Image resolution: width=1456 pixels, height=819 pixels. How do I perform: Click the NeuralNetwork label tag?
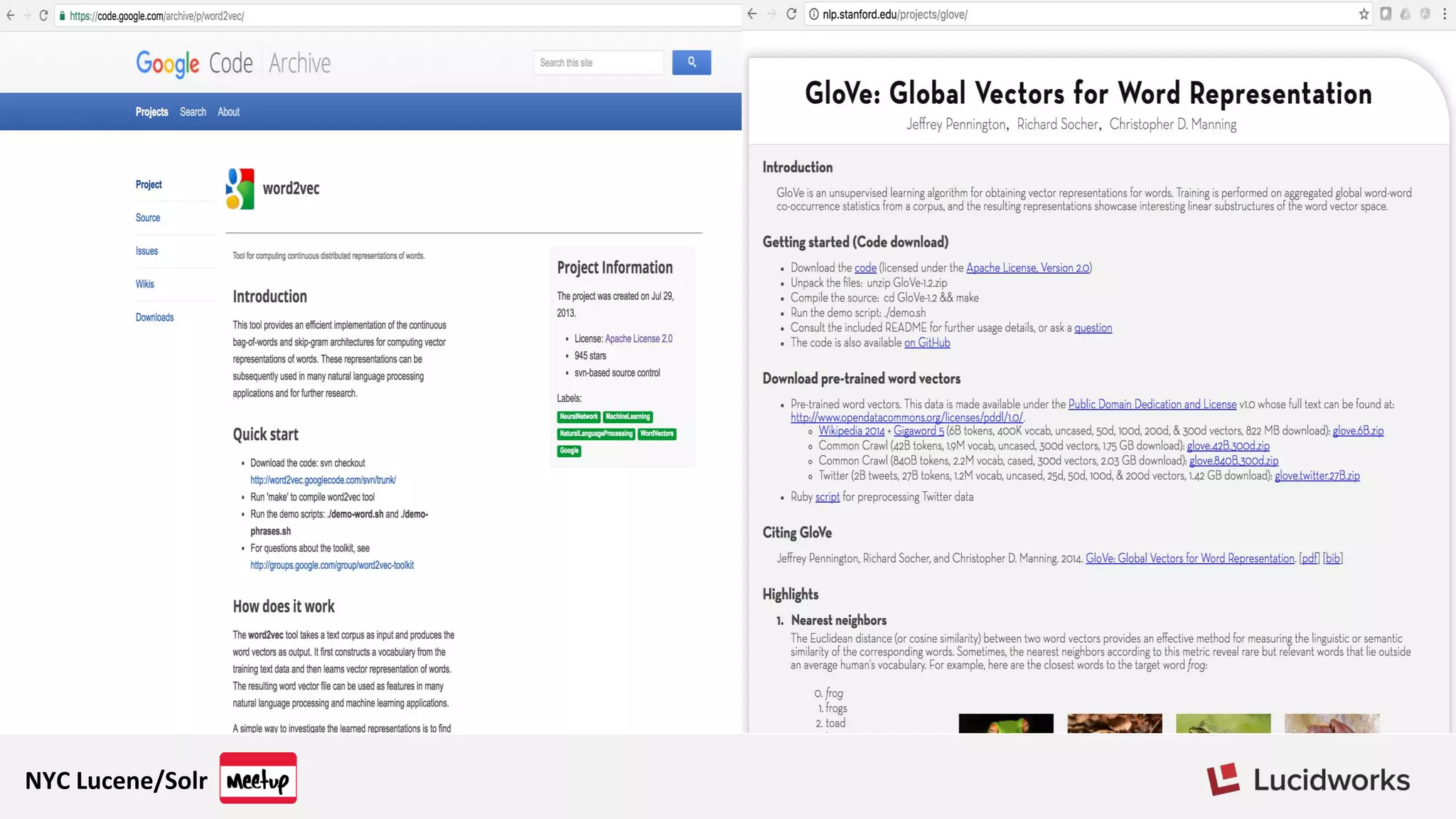579,417
